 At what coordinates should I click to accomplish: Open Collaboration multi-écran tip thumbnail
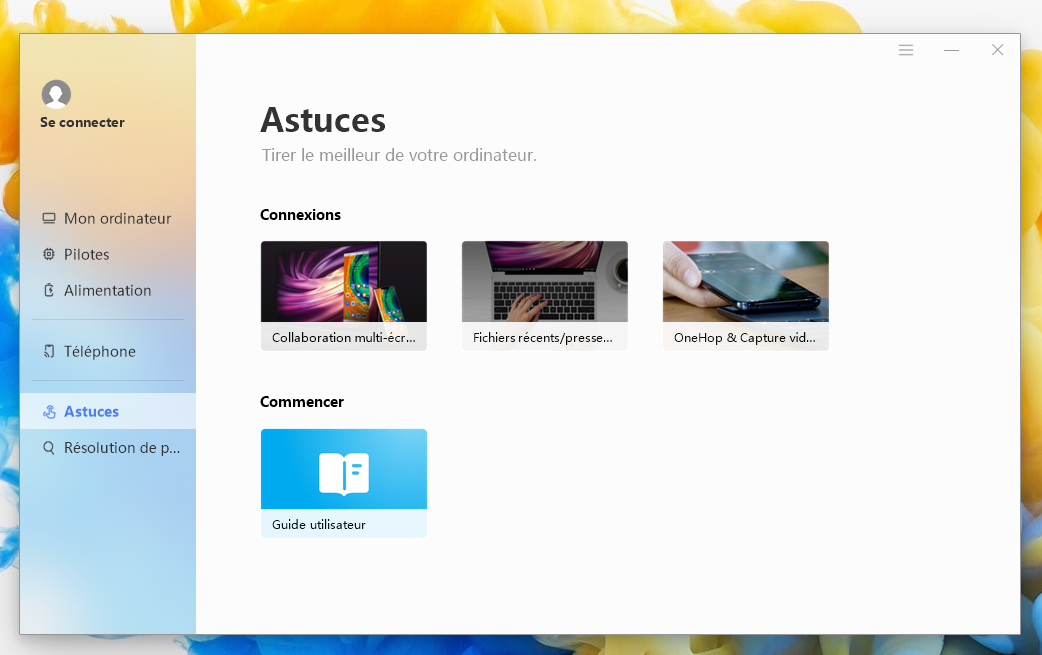click(344, 282)
